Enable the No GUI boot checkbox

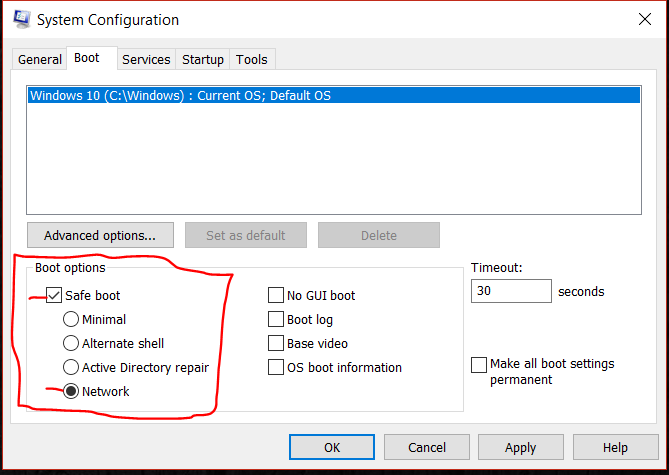[276, 296]
